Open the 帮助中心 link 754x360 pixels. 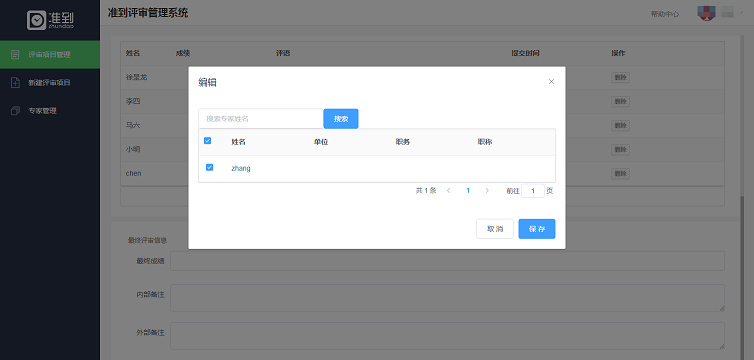point(665,14)
